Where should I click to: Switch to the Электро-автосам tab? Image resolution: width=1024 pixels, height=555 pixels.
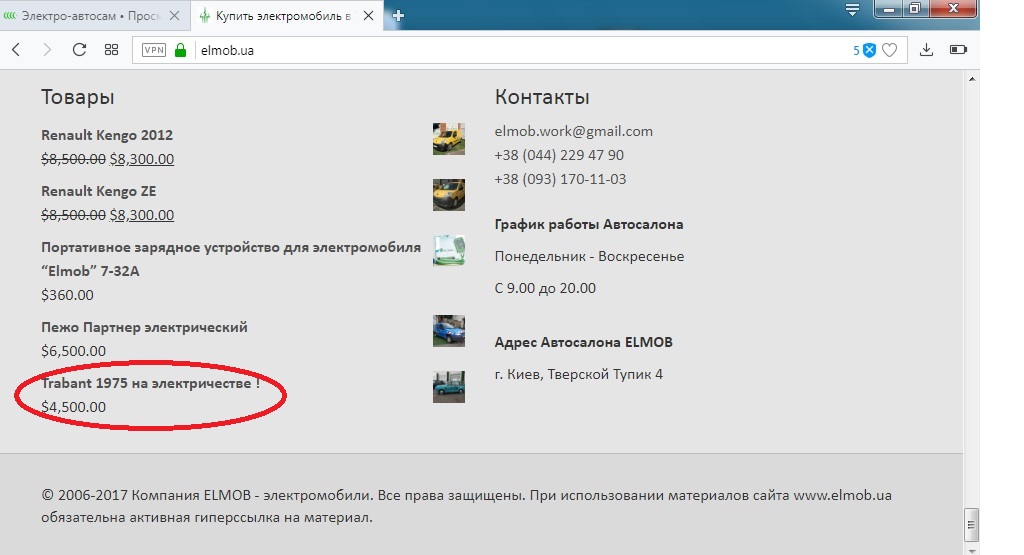click(x=90, y=15)
